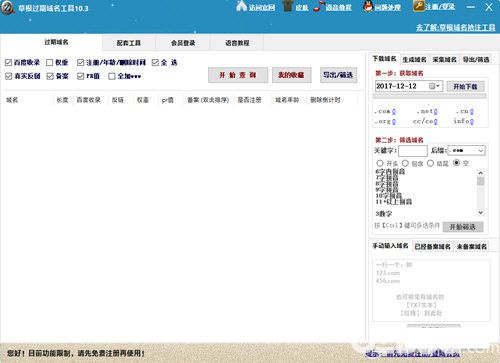This screenshot has width=500, height=363.
Task: Select the 手动输入域名 tab
Action: (390, 246)
